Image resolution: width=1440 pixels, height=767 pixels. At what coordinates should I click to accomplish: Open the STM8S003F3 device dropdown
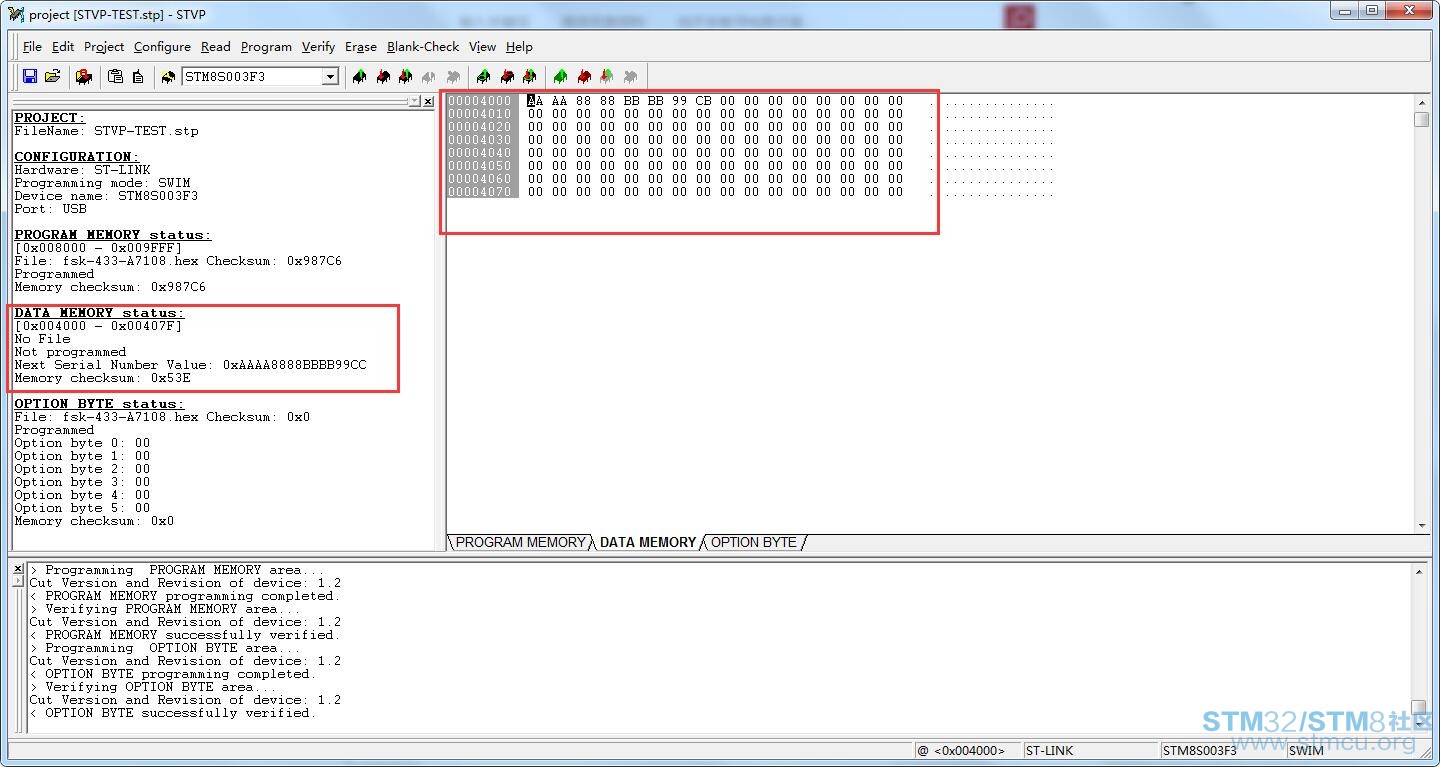pos(330,77)
